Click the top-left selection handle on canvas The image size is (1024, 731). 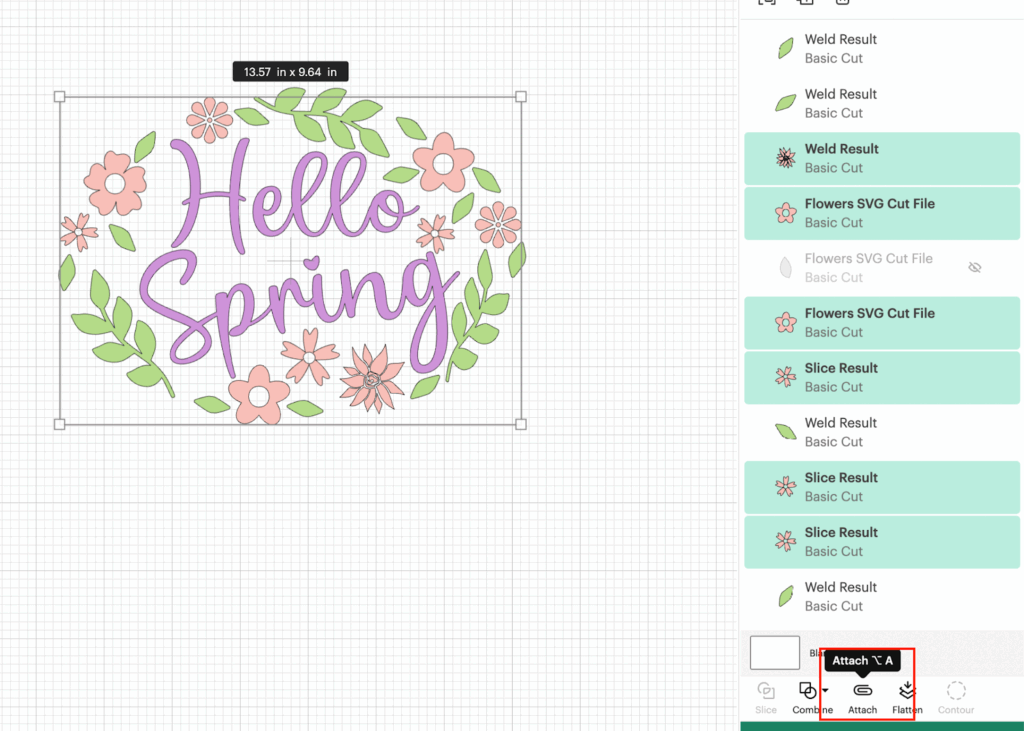coord(59,97)
